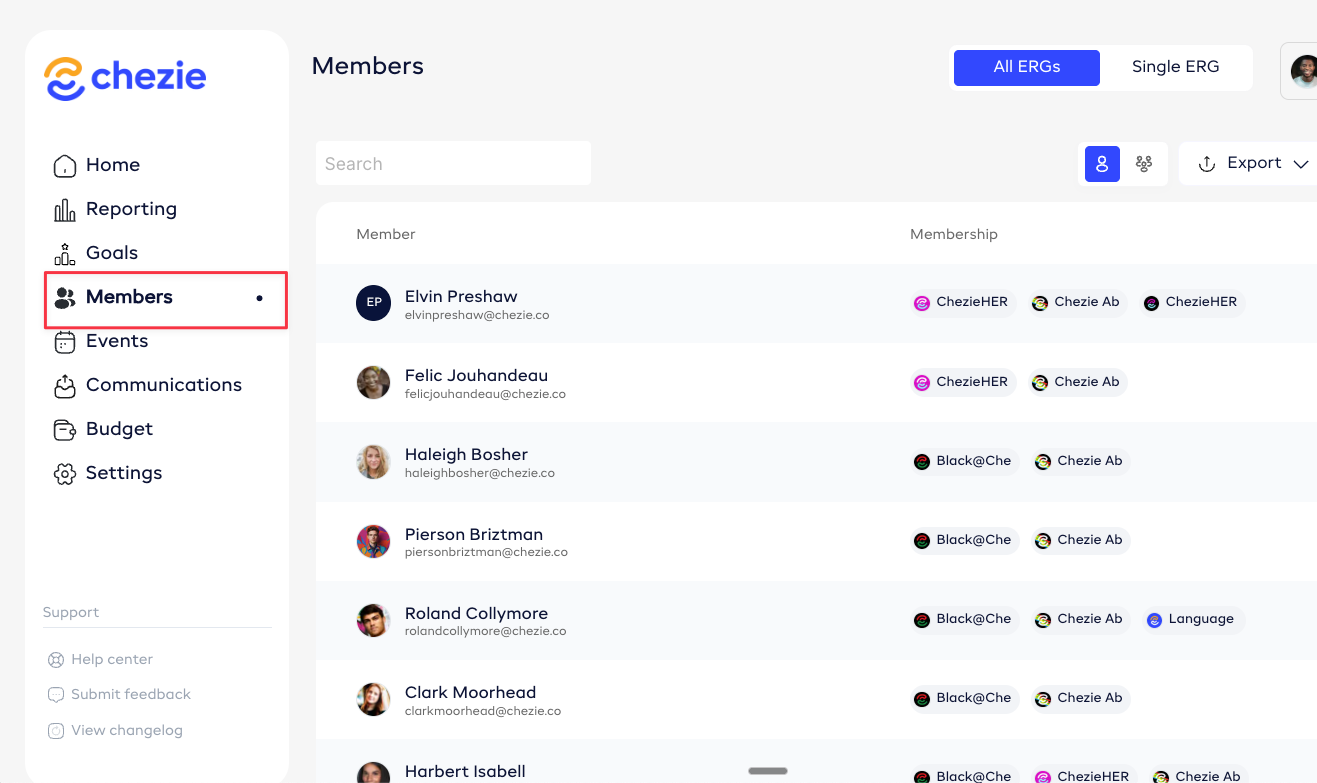Click the Chezie logo

(x=125, y=78)
